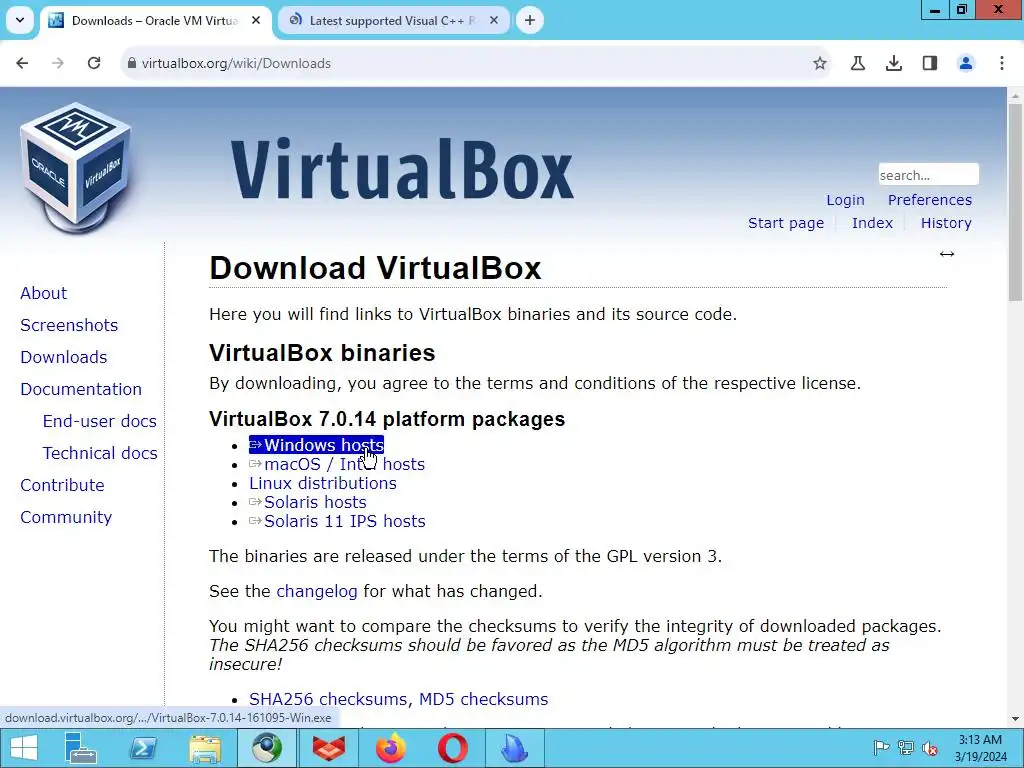Image resolution: width=1024 pixels, height=768 pixels.
Task: Open File Explorer from the taskbar
Action: [205, 748]
